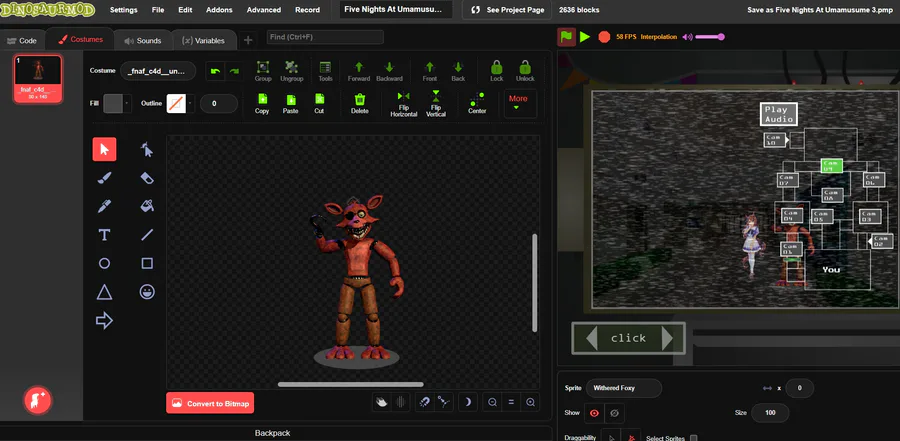The image size is (900, 441).
Task: Click Save as Five Nights At Umamusume 3.pmp
Action: (x=820, y=10)
